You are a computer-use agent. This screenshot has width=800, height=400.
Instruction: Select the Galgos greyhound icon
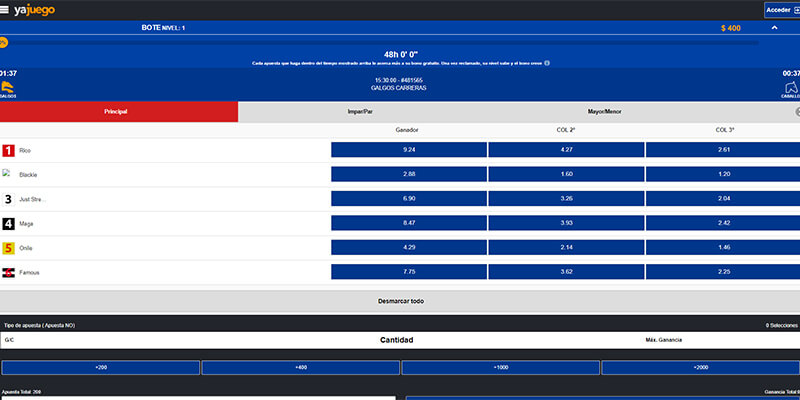click(8, 89)
